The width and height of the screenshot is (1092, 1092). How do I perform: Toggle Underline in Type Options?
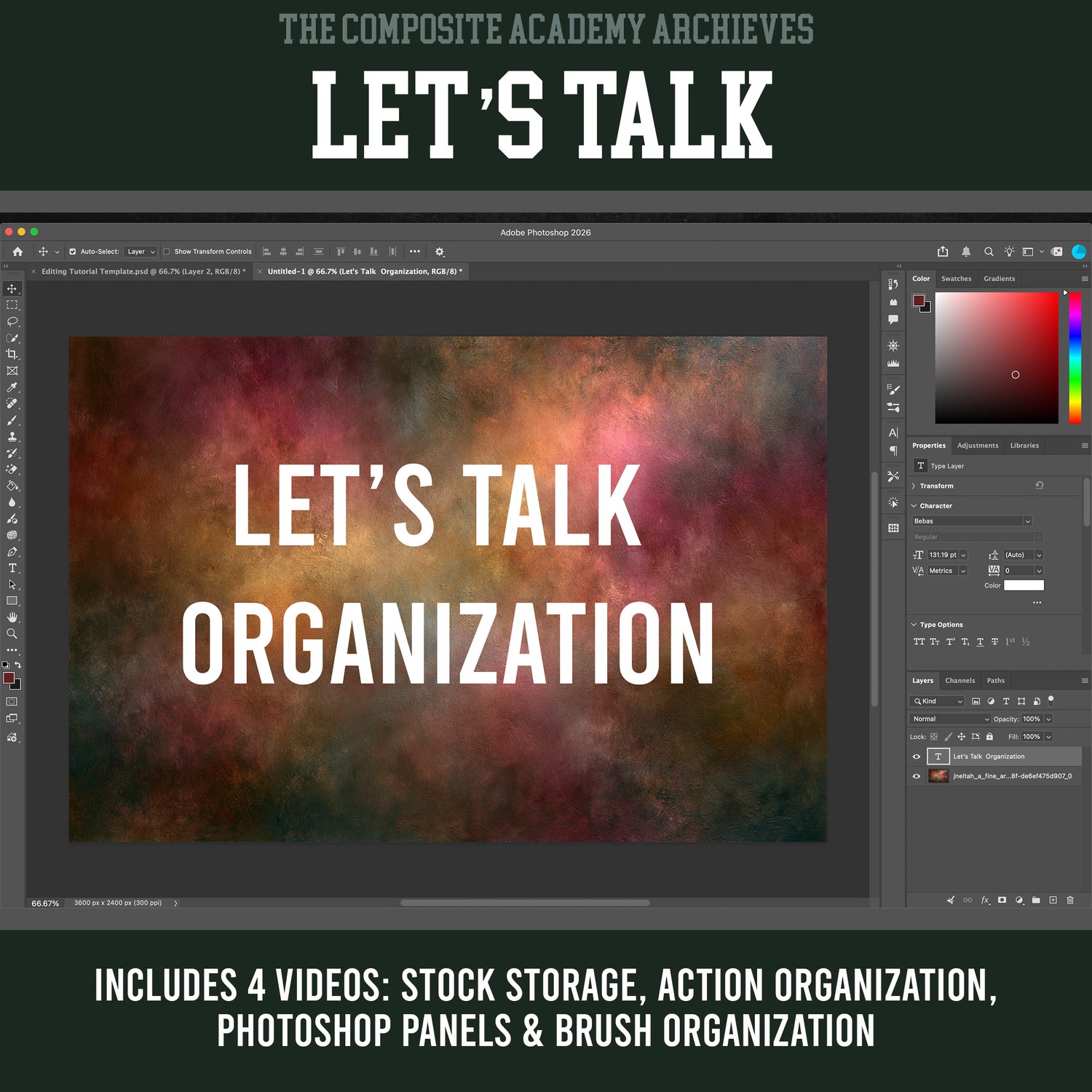pos(980,642)
